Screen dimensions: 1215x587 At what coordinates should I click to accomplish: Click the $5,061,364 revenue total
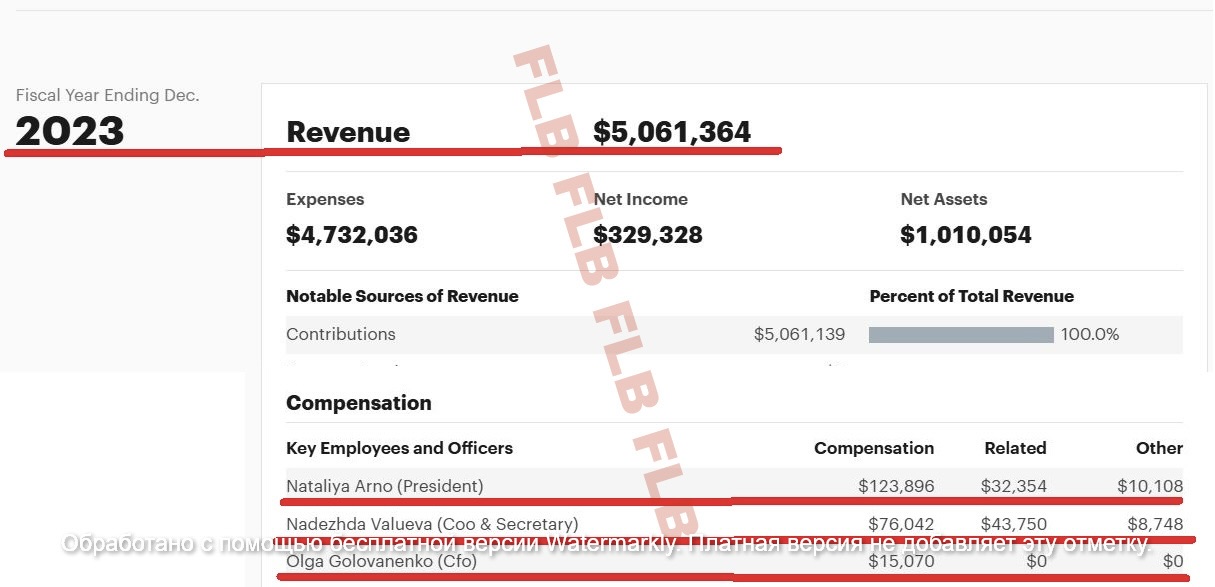(672, 132)
